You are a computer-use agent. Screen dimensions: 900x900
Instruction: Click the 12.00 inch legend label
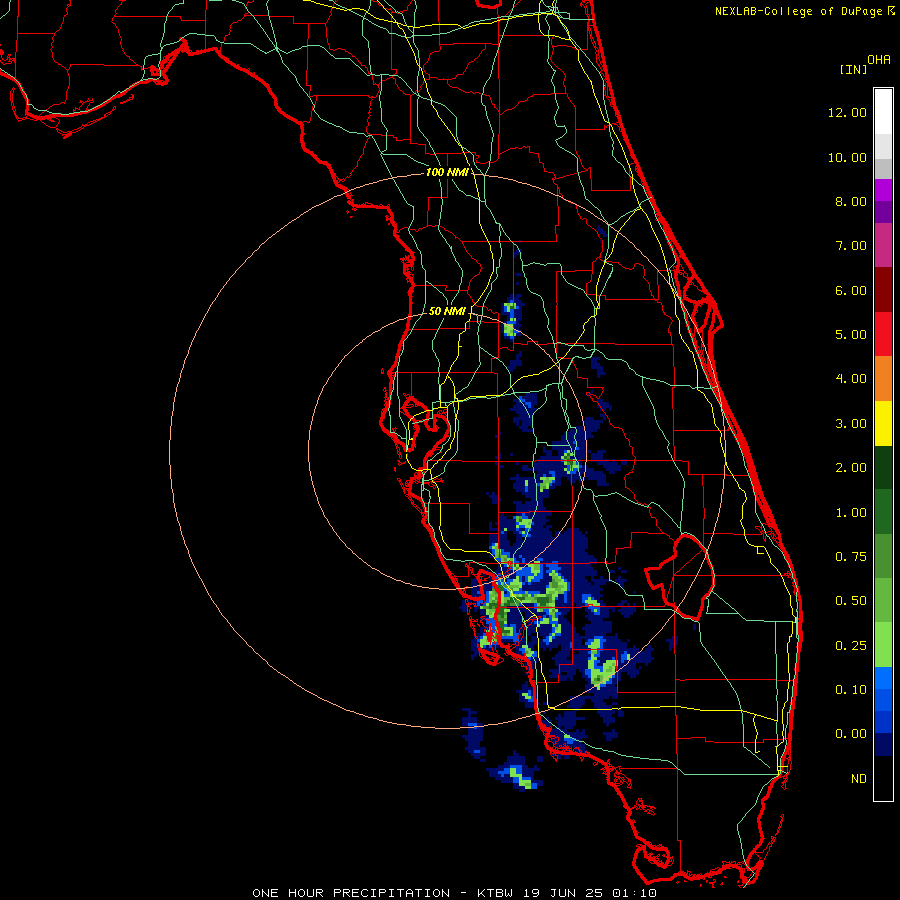point(847,112)
